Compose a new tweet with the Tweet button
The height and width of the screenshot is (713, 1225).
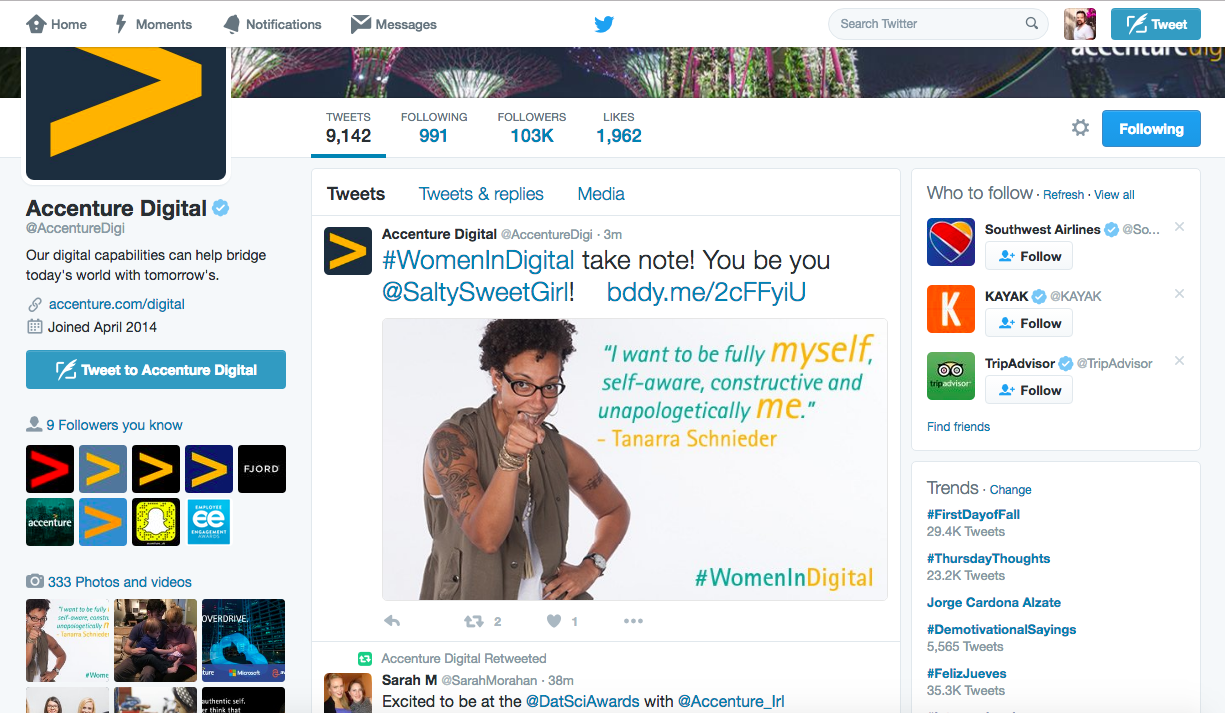point(1156,24)
